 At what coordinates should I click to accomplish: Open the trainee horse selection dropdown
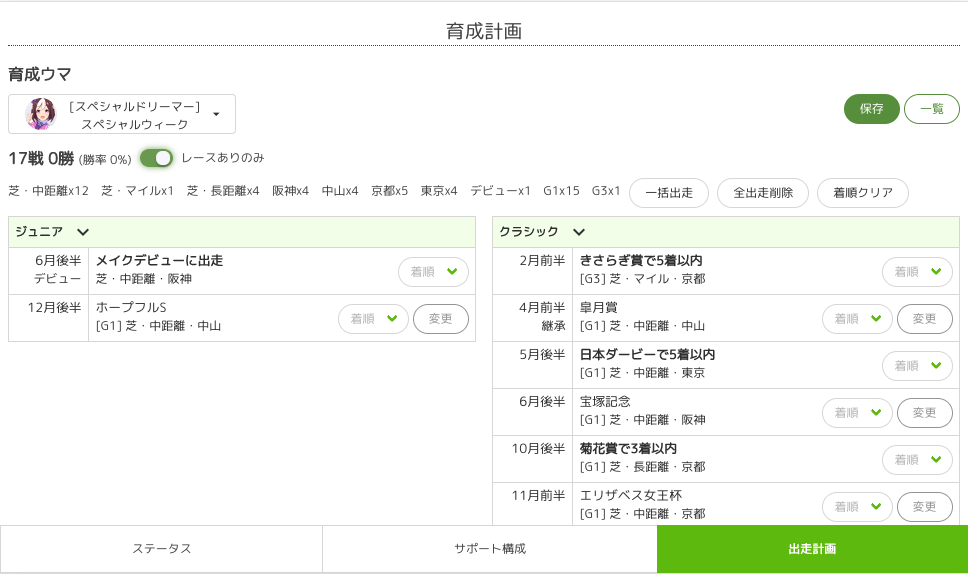215,114
